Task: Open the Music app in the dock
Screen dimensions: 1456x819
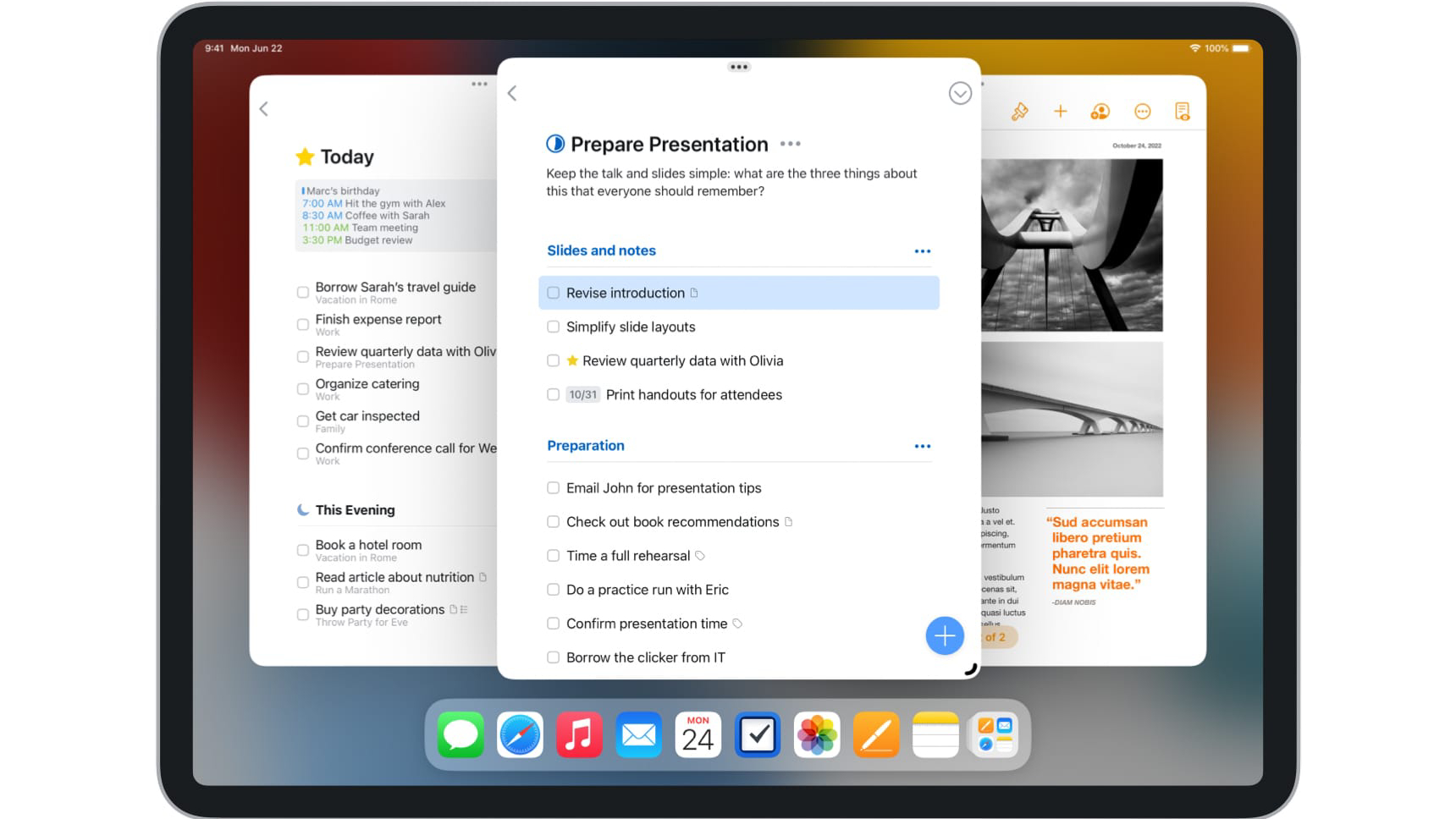Action: (x=579, y=734)
